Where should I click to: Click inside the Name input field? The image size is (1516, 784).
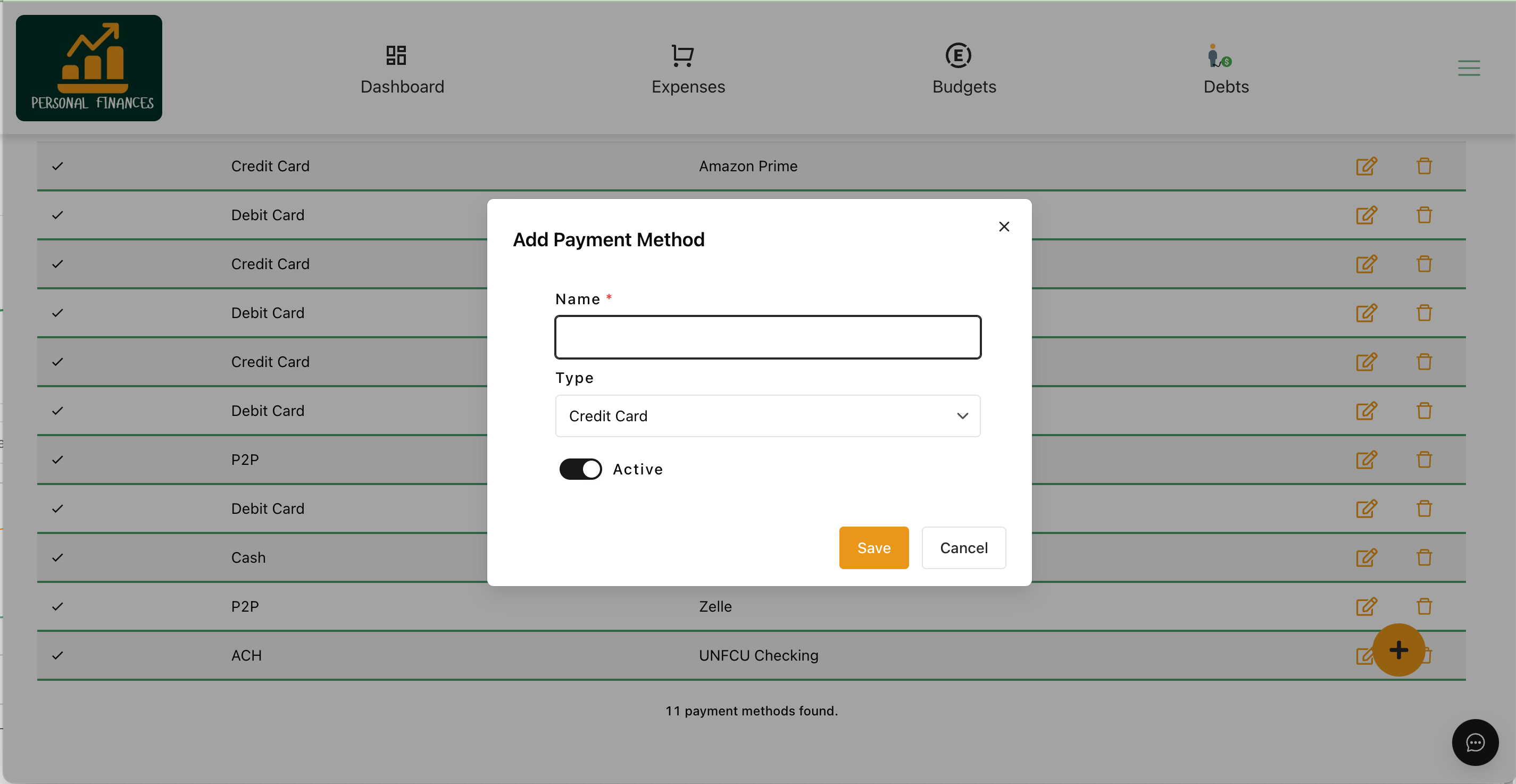tap(767, 337)
